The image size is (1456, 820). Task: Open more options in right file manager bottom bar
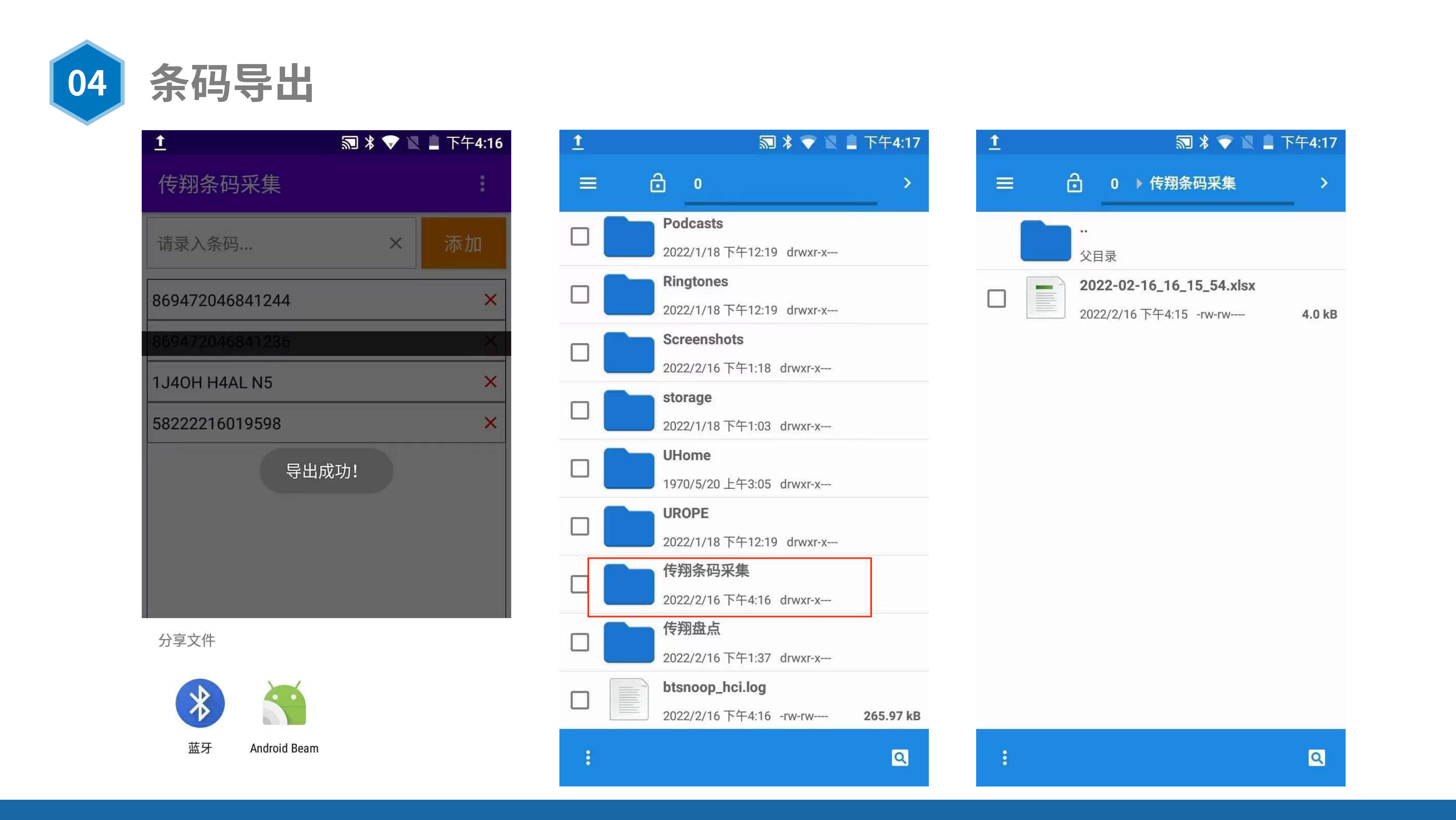point(1004,758)
